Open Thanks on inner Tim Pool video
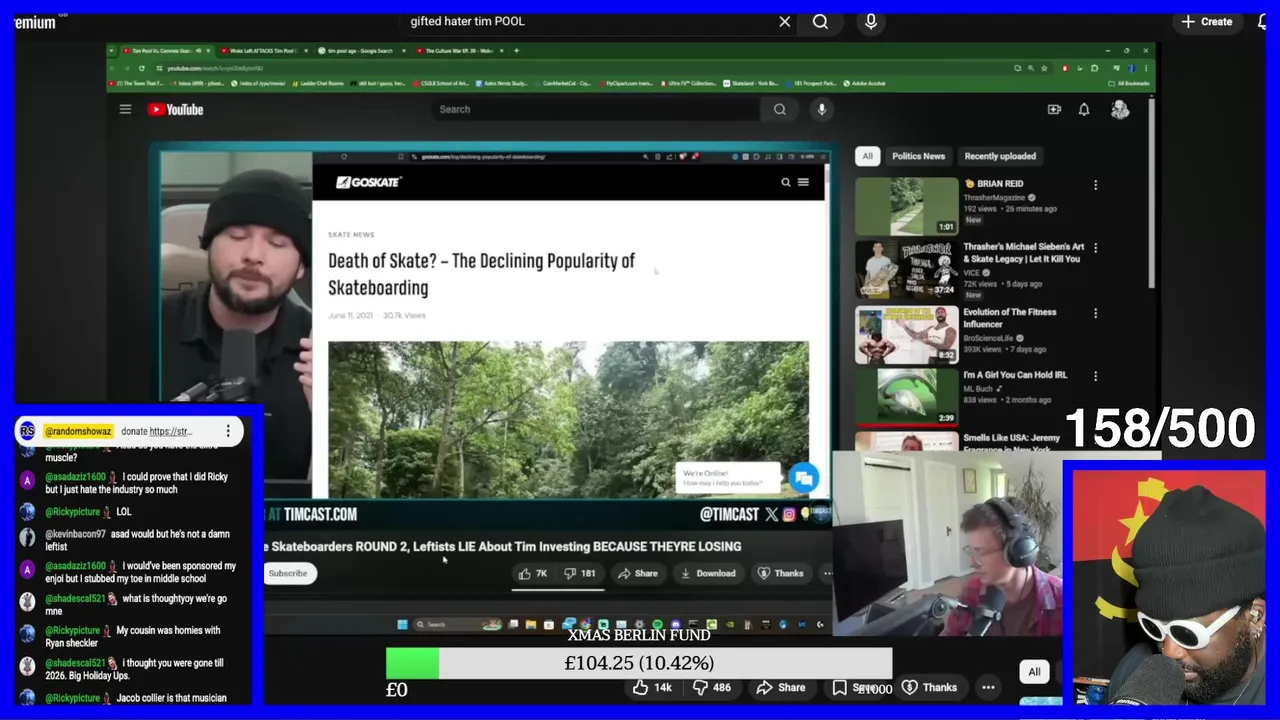The width and height of the screenshot is (1280, 720). click(x=780, y=573)
